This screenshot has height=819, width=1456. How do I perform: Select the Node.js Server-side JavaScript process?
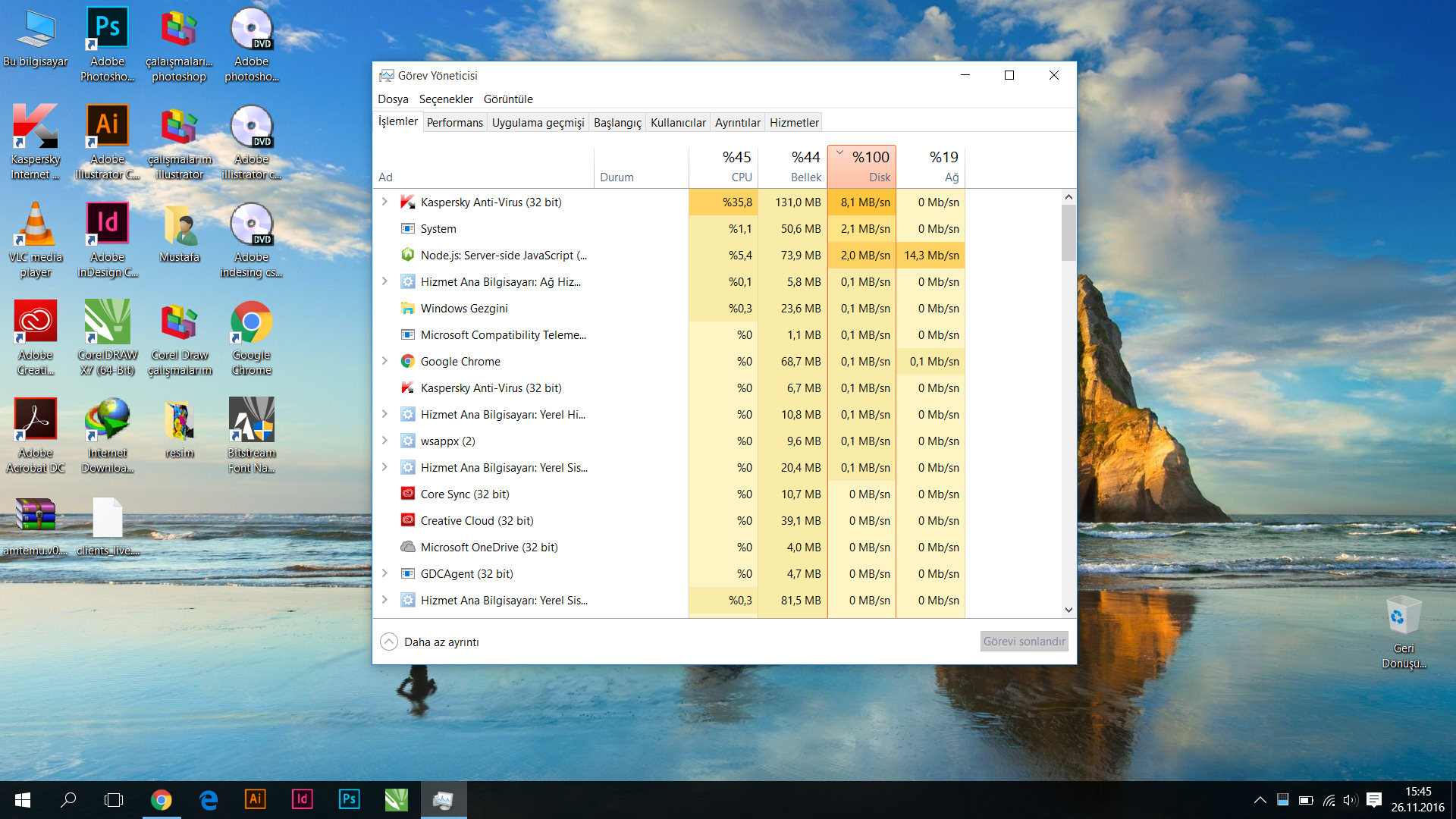click(x=669, y=255)
